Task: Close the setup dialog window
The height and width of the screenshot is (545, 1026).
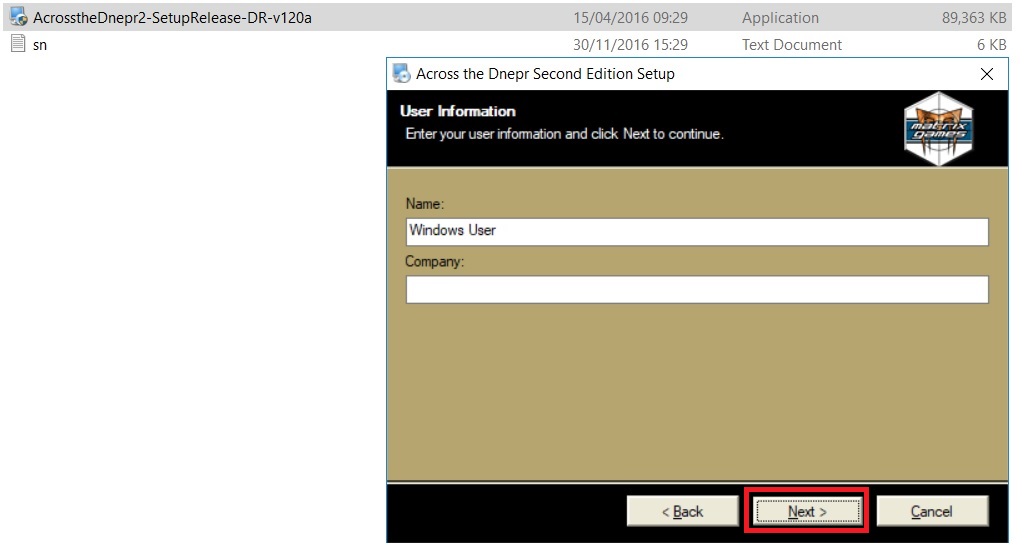Action: [x=987, y=74]
